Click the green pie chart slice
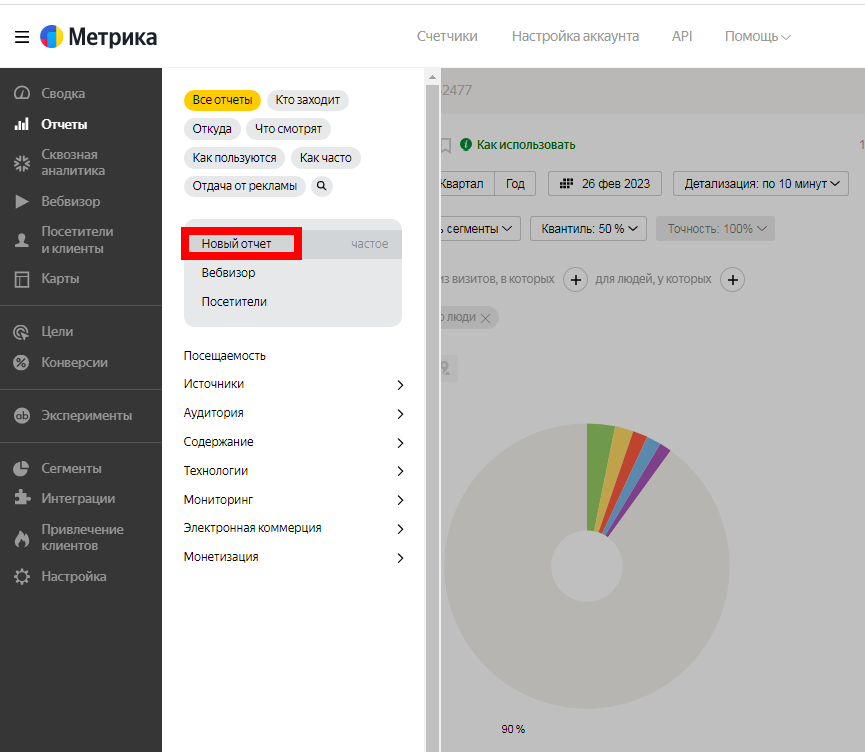865x752 pixels. pyautogui.click(x=597, y=477)
